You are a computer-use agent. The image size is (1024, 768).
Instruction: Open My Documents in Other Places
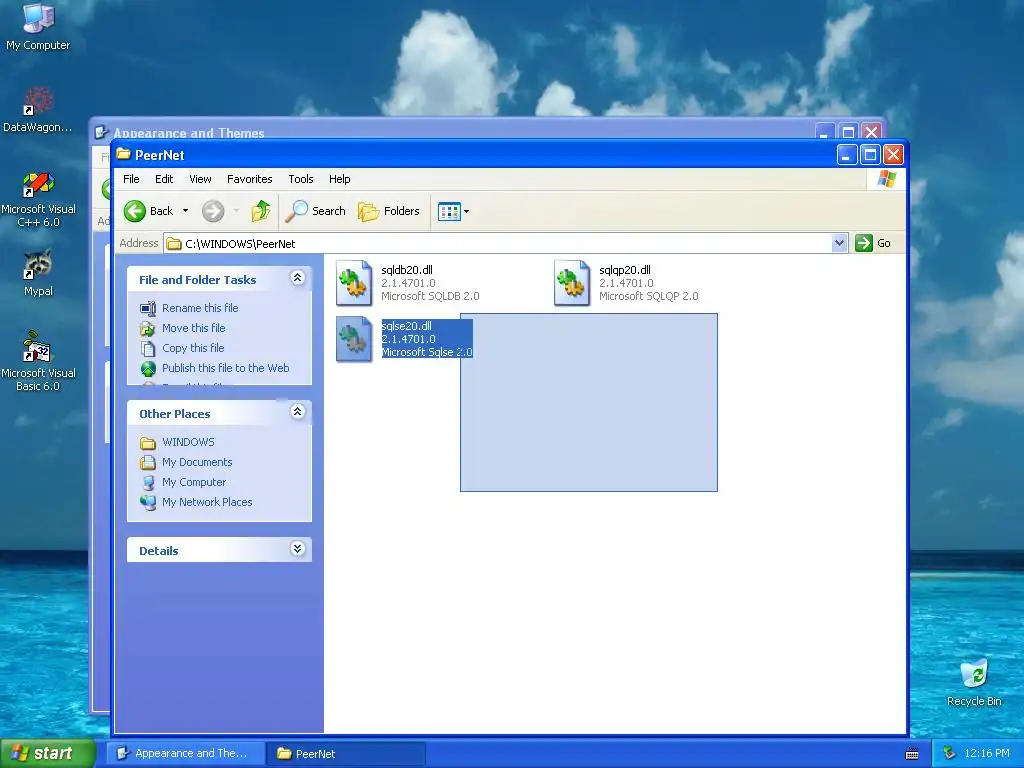197,462
